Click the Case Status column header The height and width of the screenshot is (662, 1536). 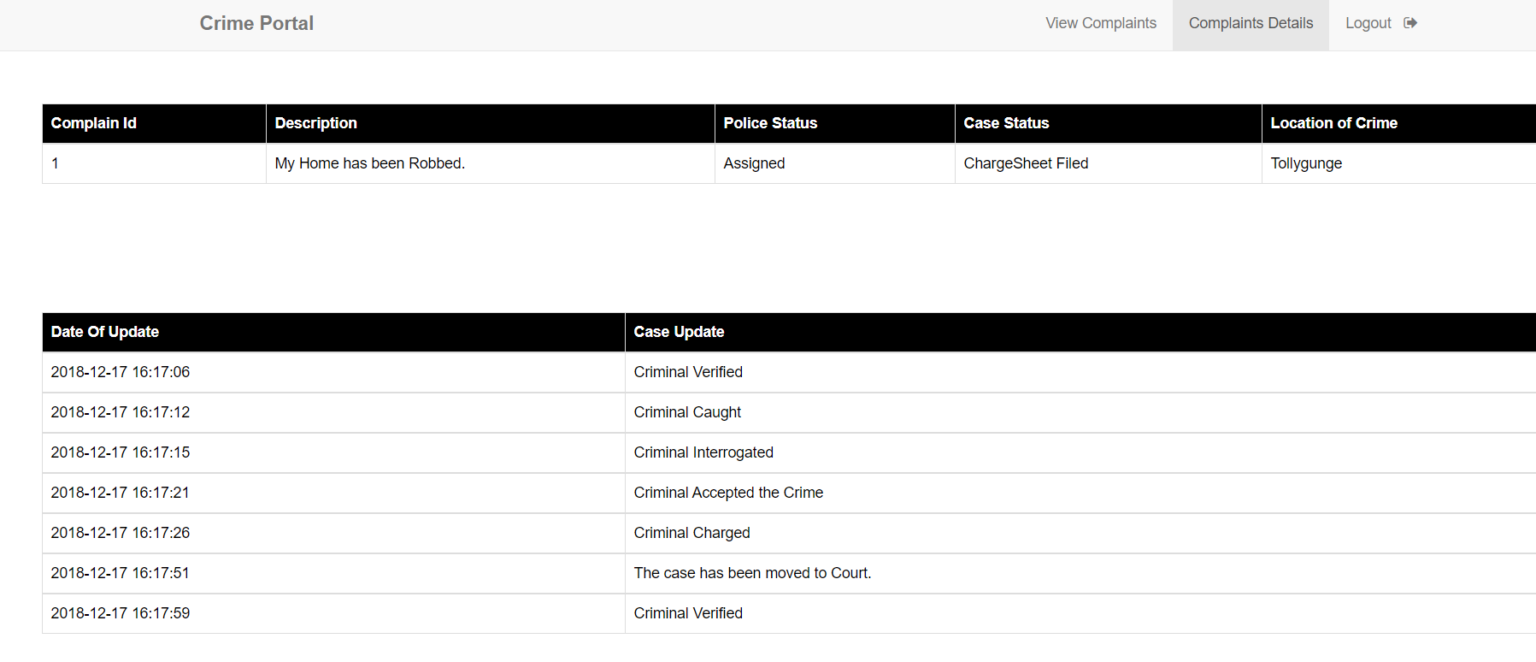[x=1006, y=123]
